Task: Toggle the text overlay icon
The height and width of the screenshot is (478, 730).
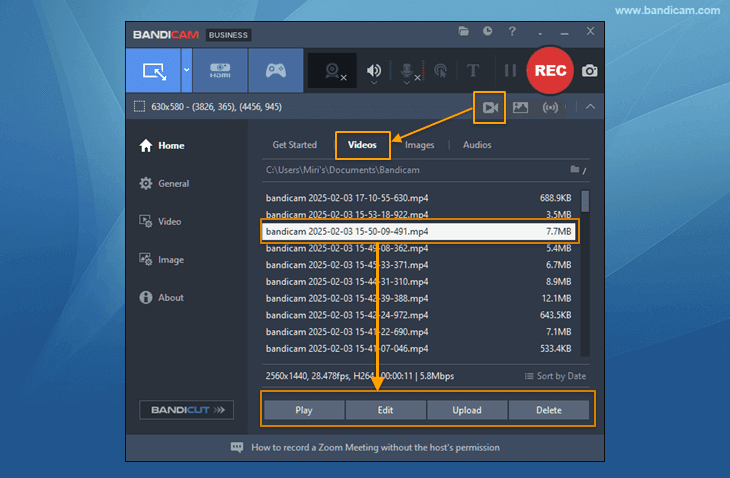Action: 473,71
